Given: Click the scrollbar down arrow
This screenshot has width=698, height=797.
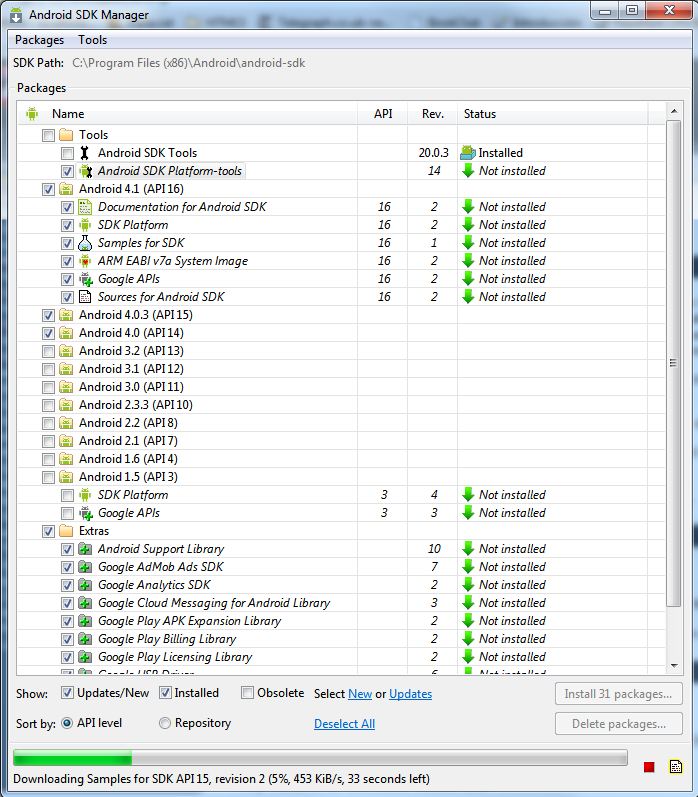Looking at the screenshot, I should click(x=674, y=665).
